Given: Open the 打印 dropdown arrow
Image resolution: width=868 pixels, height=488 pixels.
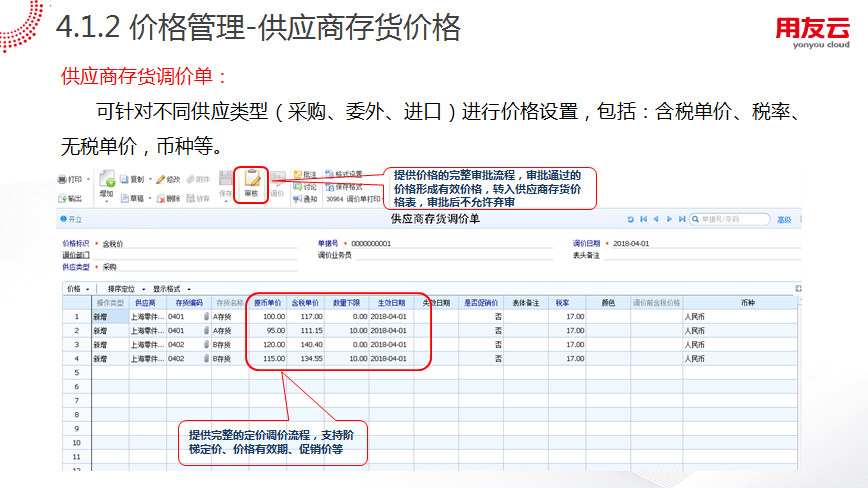Looking at the screenshot, I should click(88, 179).
